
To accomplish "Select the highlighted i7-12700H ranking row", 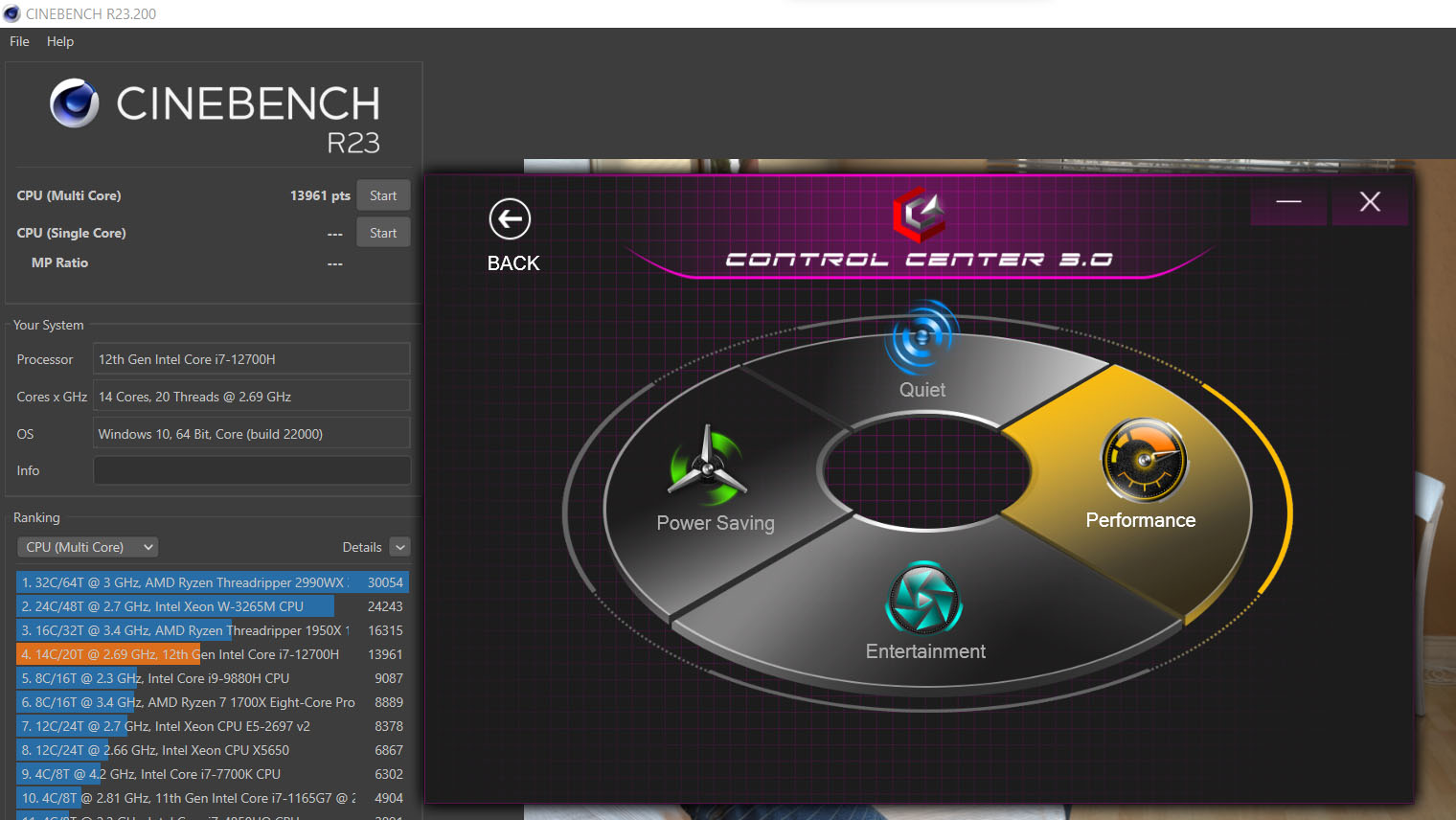I will click(213, 654).
